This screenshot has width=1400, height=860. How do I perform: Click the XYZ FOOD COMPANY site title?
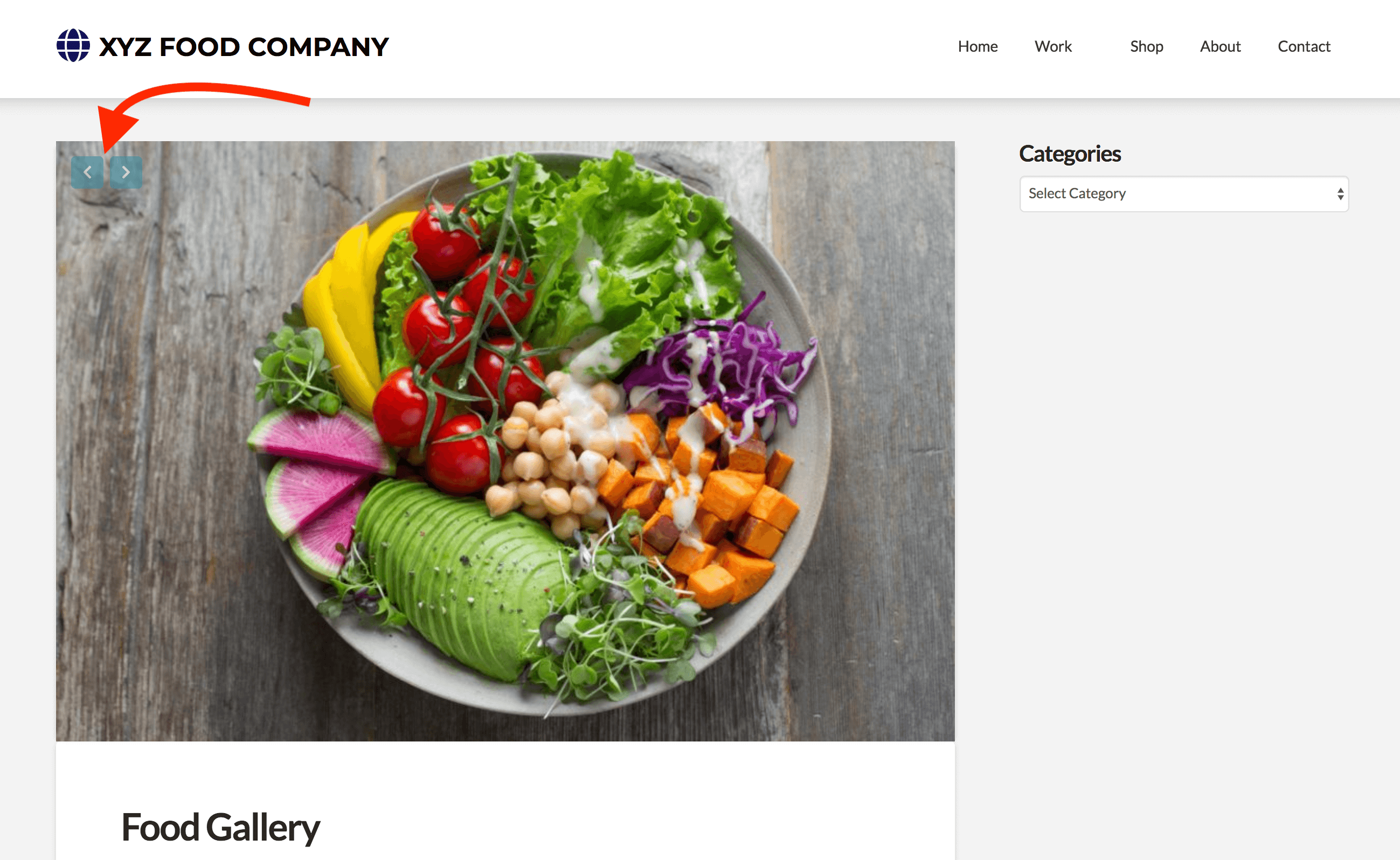244,47
